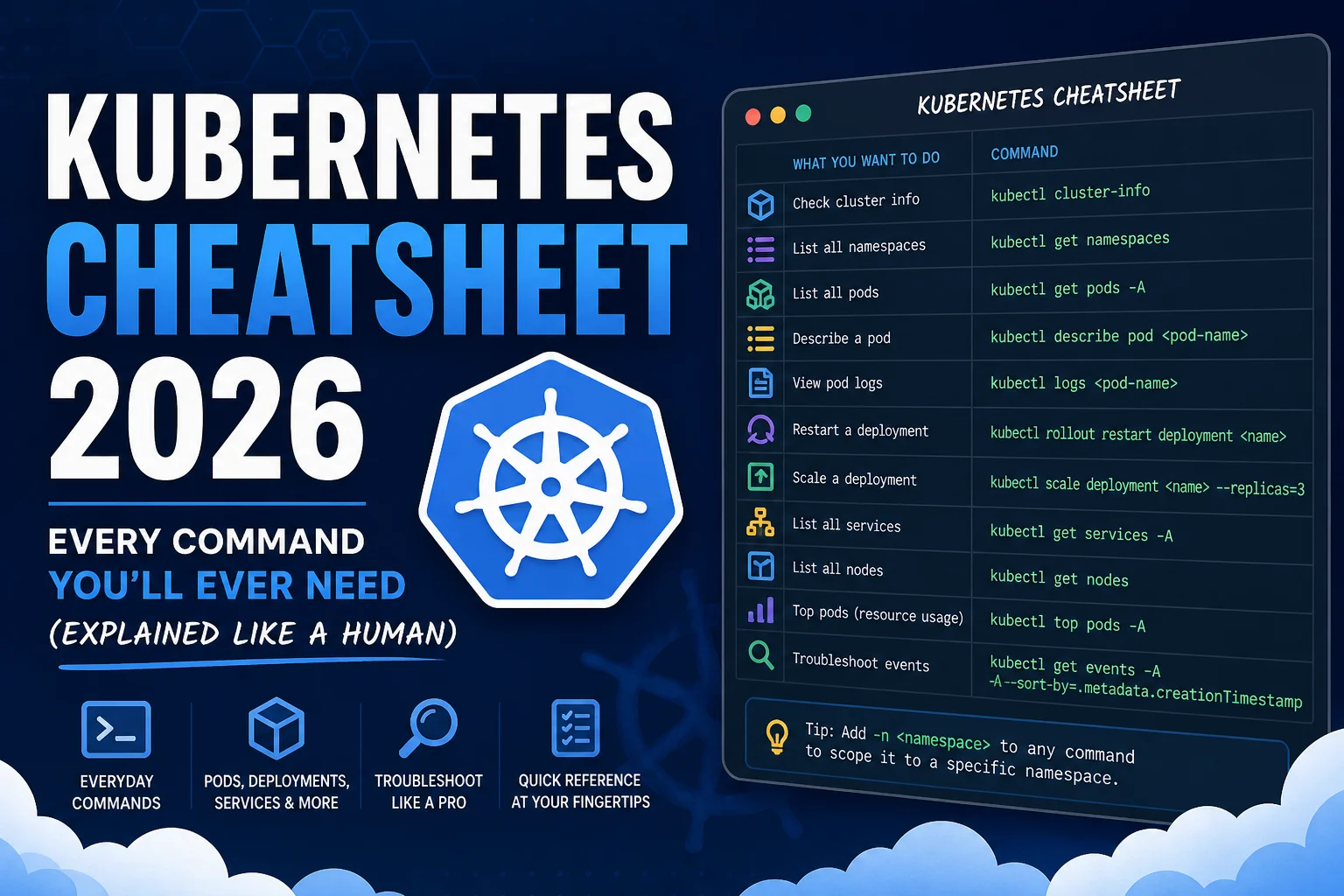Click the yellow list icon beside Describe a pod
This screenshot has height=896, width=1344.
[x=760, y=339]
